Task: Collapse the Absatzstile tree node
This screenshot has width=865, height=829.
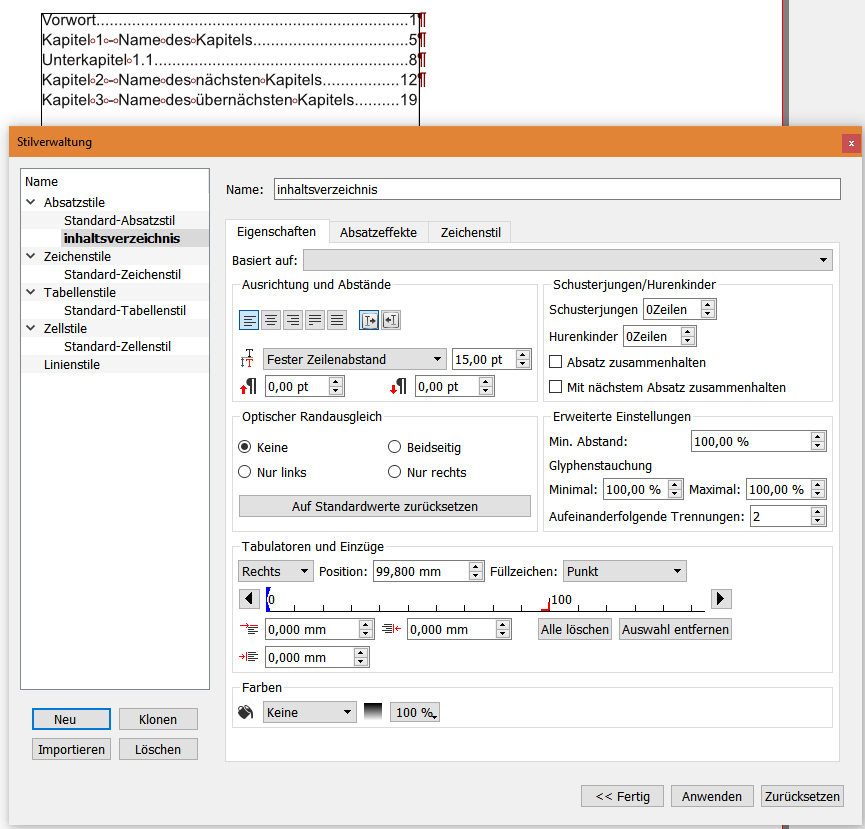Action: click(x=31, y=203)
